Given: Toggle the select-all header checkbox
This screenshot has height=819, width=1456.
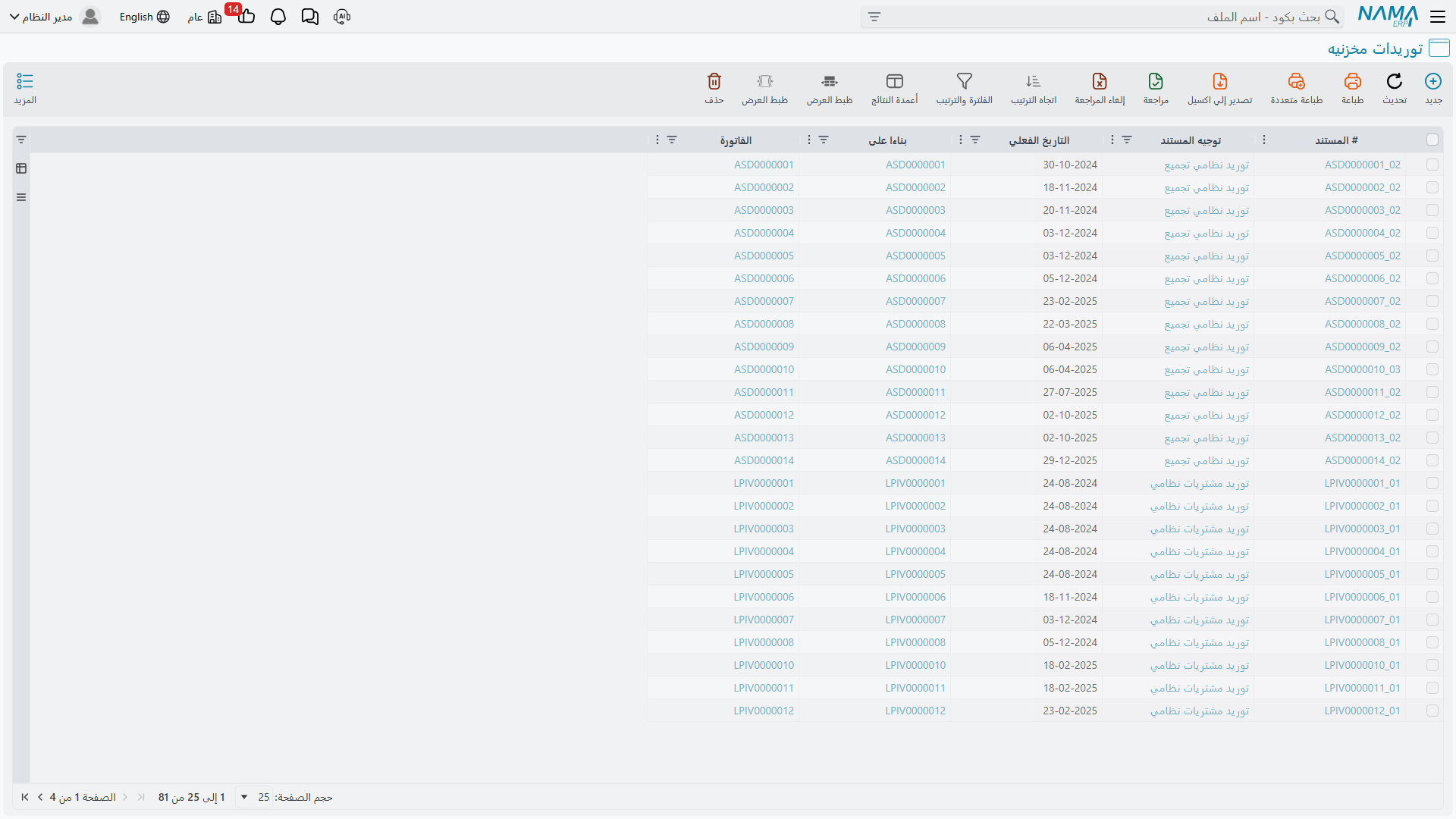Looking at the screenshot, I should [x=1432, y=140].
